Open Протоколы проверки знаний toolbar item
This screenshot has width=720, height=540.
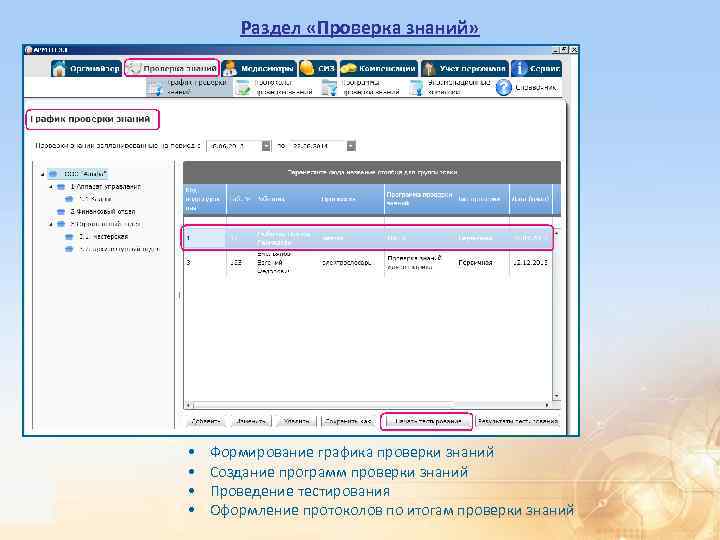pyautogui.click(x=275, y=87)
